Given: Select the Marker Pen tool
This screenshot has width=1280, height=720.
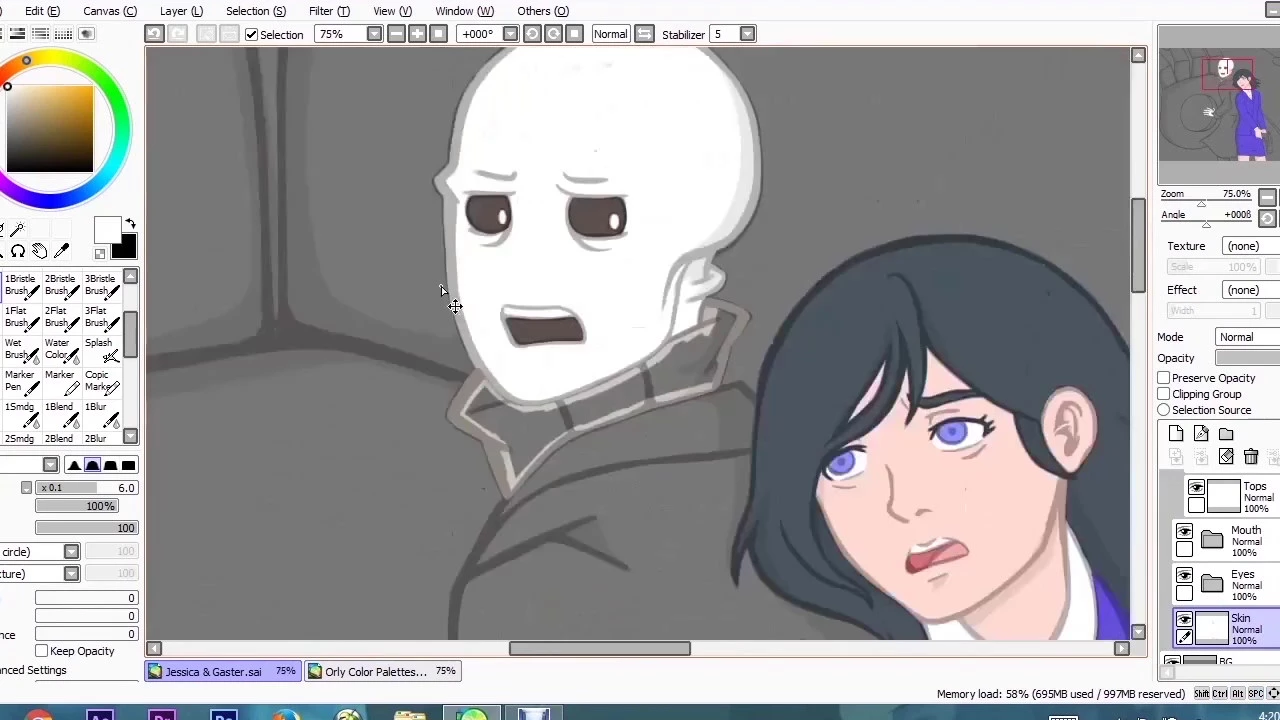Looking at the screenshot, I should coord(20,381).
